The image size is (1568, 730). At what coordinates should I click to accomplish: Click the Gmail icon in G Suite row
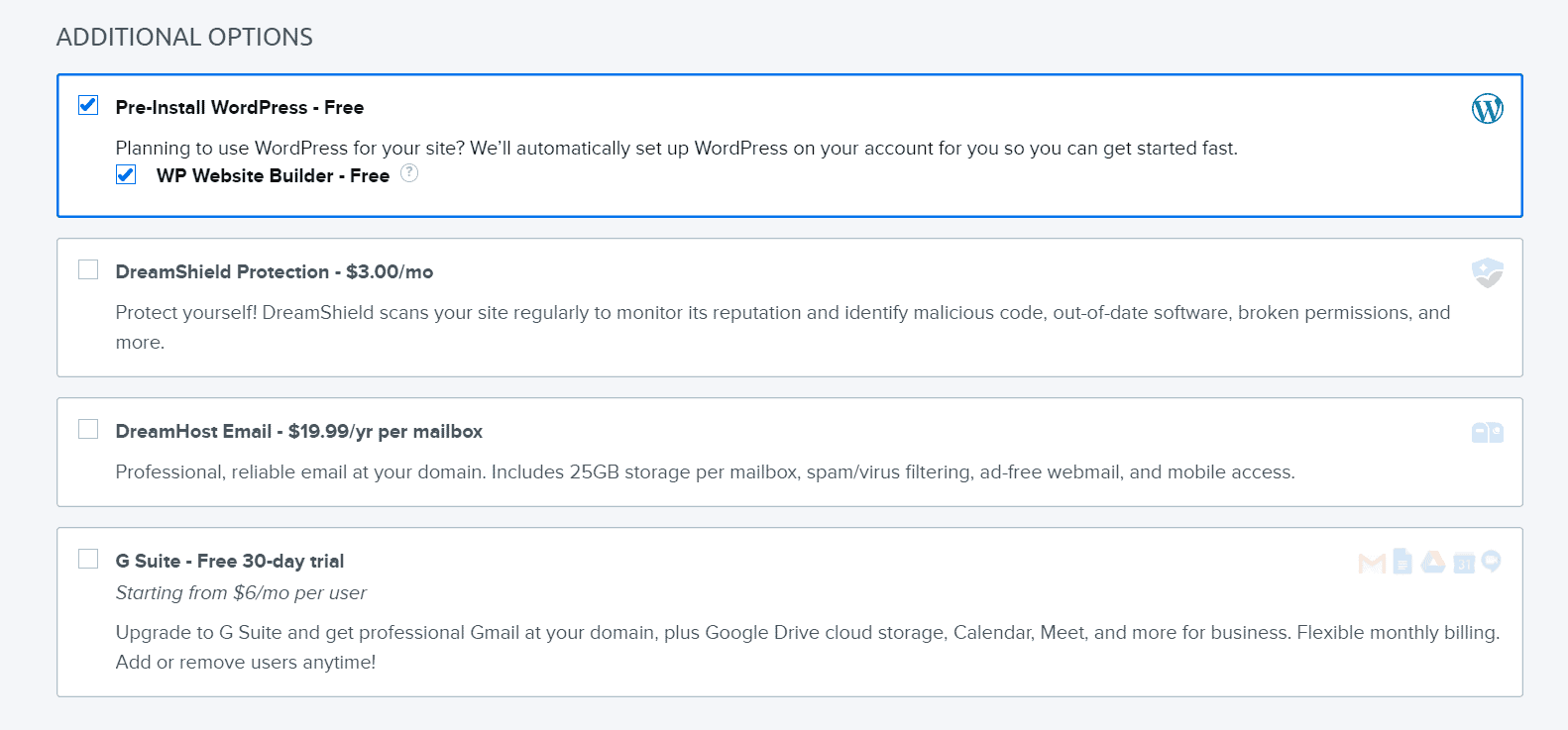(1372, 564)
